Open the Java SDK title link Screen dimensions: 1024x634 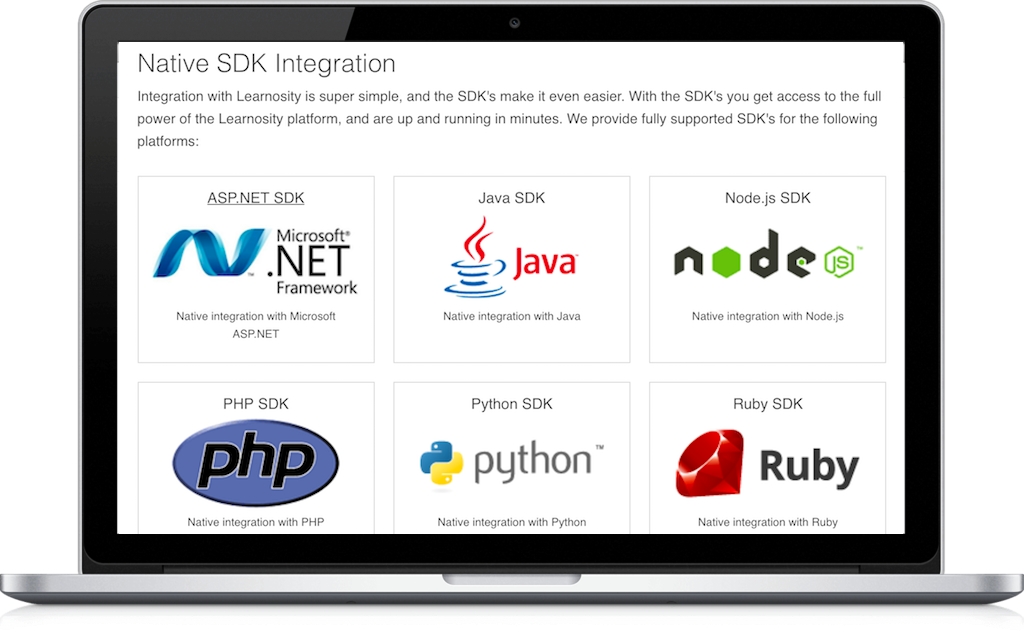511,198
